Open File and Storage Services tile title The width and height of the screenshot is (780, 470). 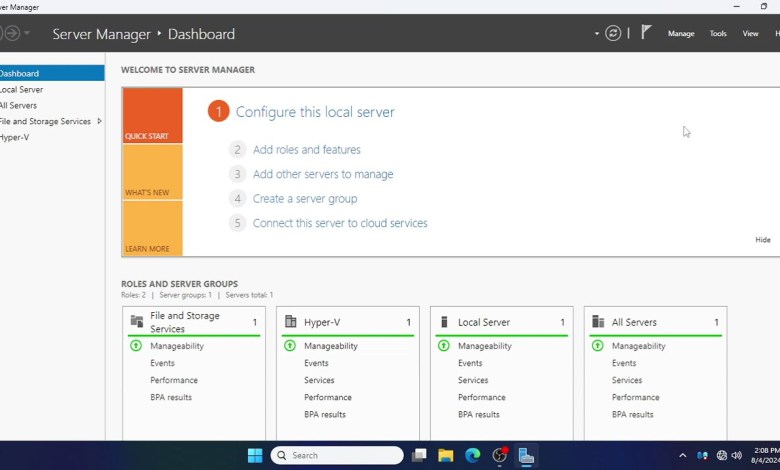(x=185, y=322)
